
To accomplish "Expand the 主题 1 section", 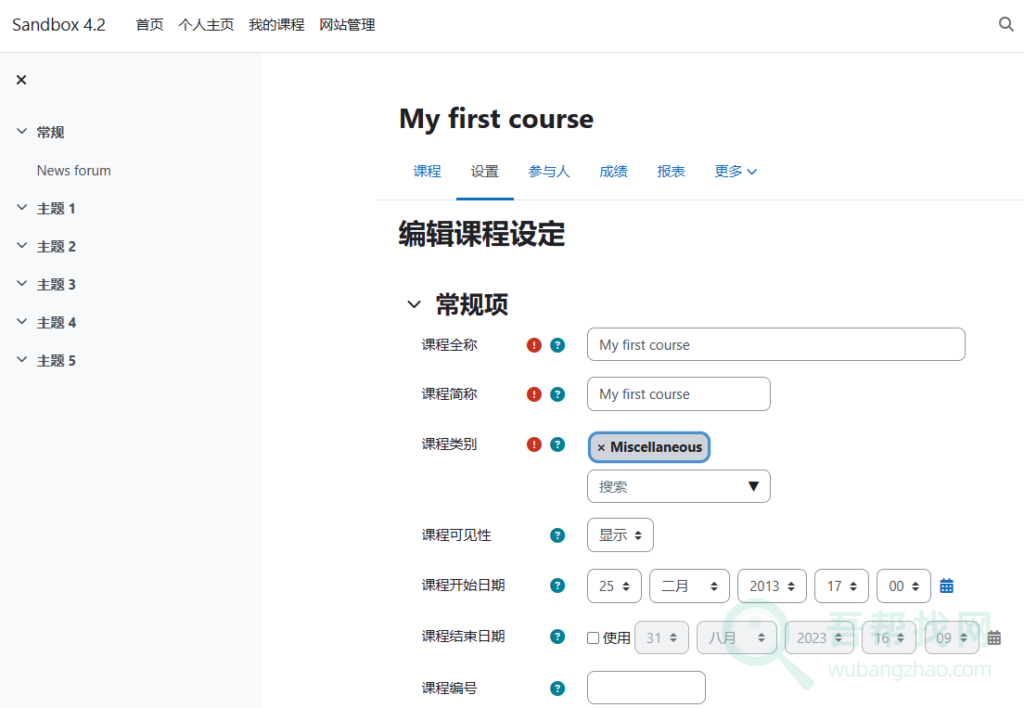I will coord(22,208).
